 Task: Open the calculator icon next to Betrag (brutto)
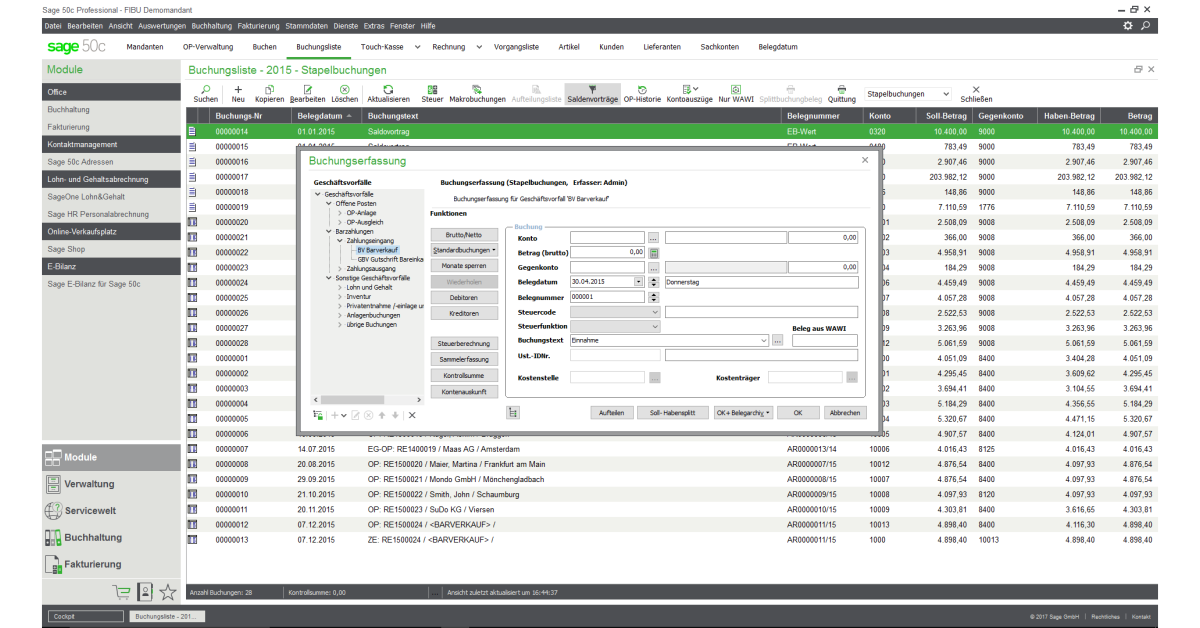coord(654,253)
